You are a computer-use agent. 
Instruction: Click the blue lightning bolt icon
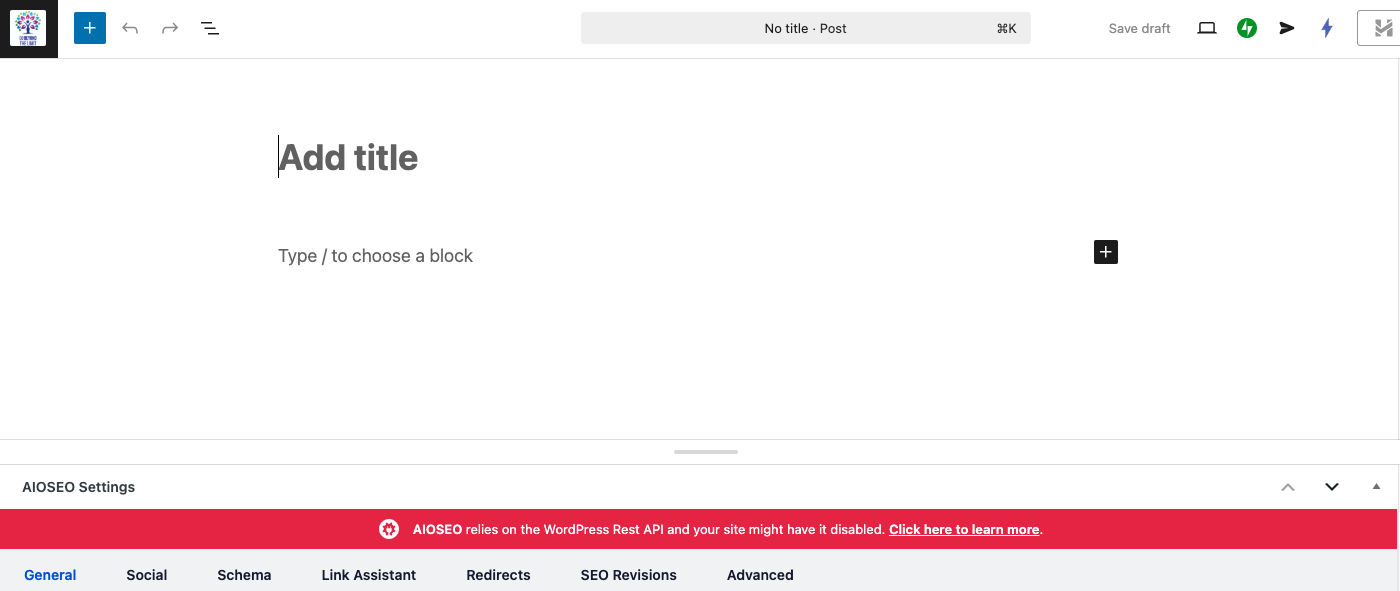[x=1327, y=28]
